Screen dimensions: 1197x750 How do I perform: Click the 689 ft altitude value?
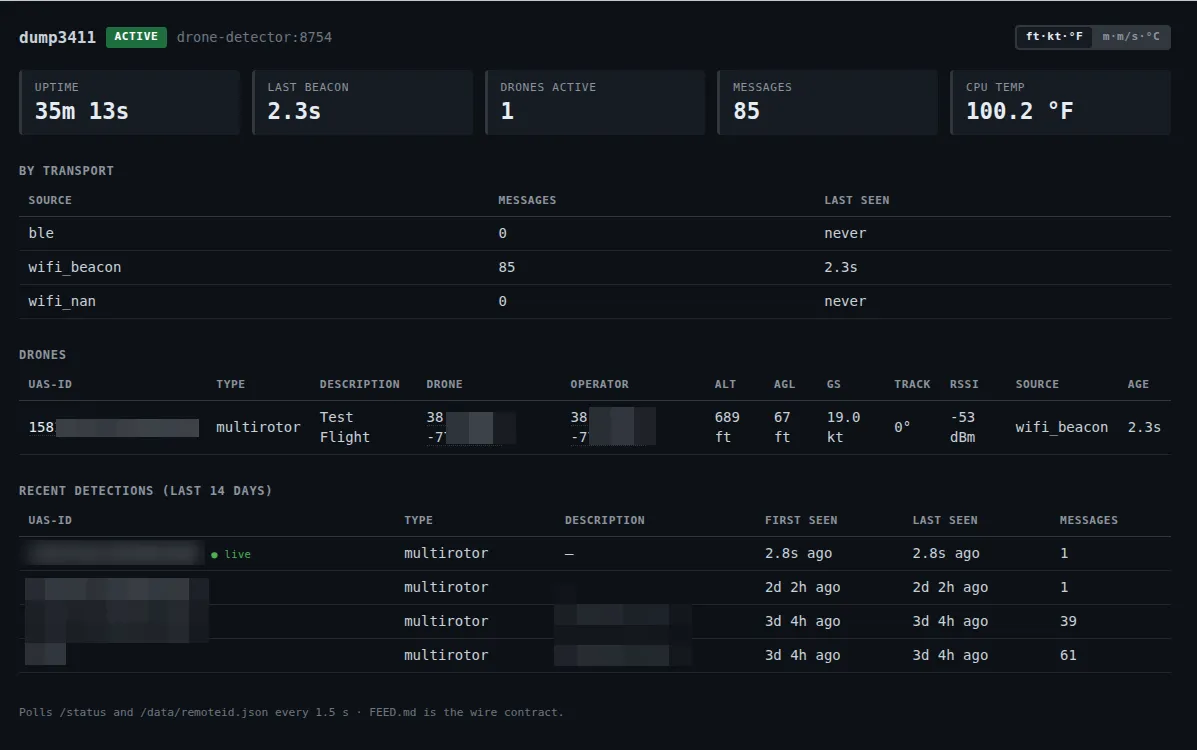coord(727,427)
